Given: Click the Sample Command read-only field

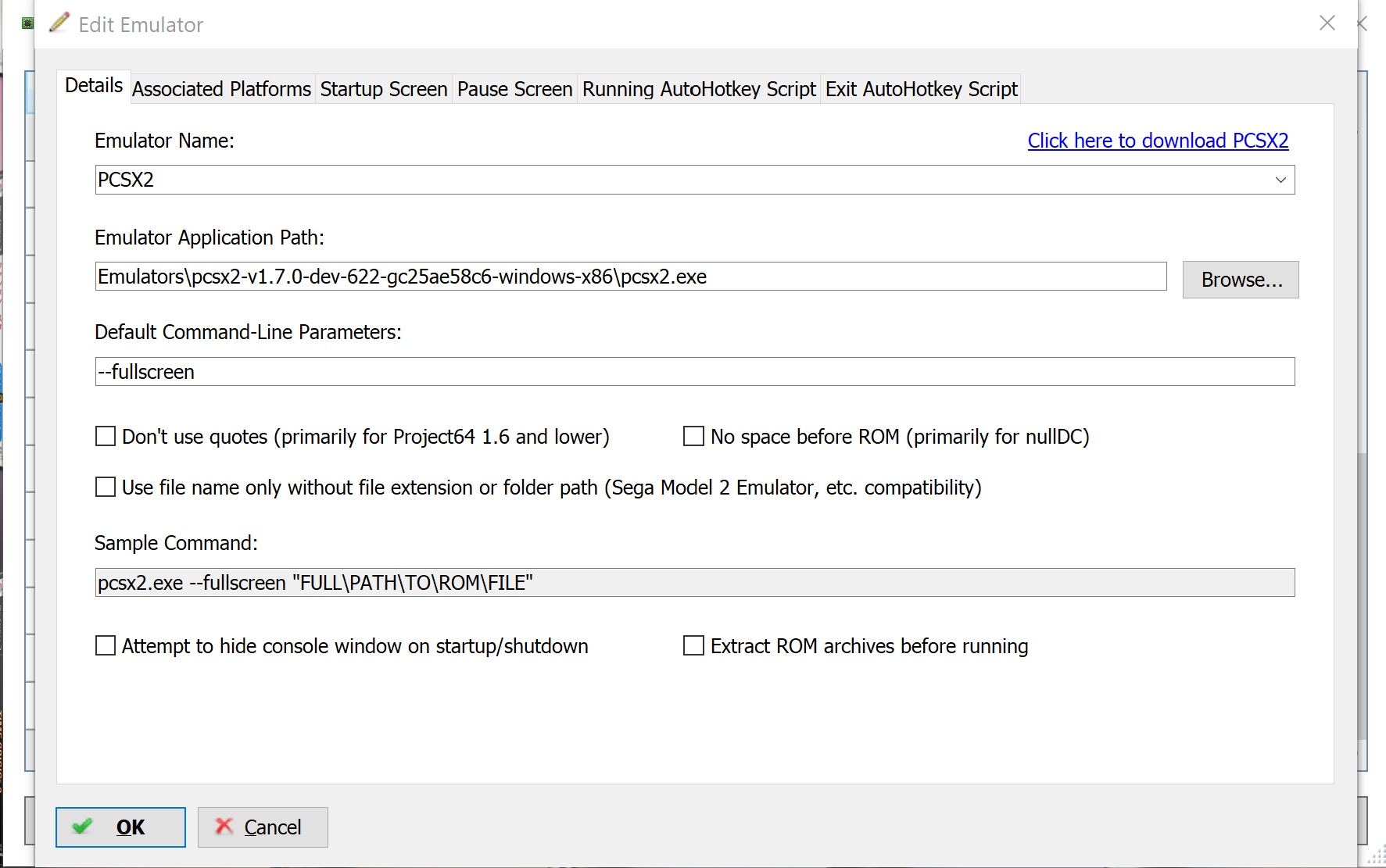Looking at the screenshot, I should [x=695, y=583].
